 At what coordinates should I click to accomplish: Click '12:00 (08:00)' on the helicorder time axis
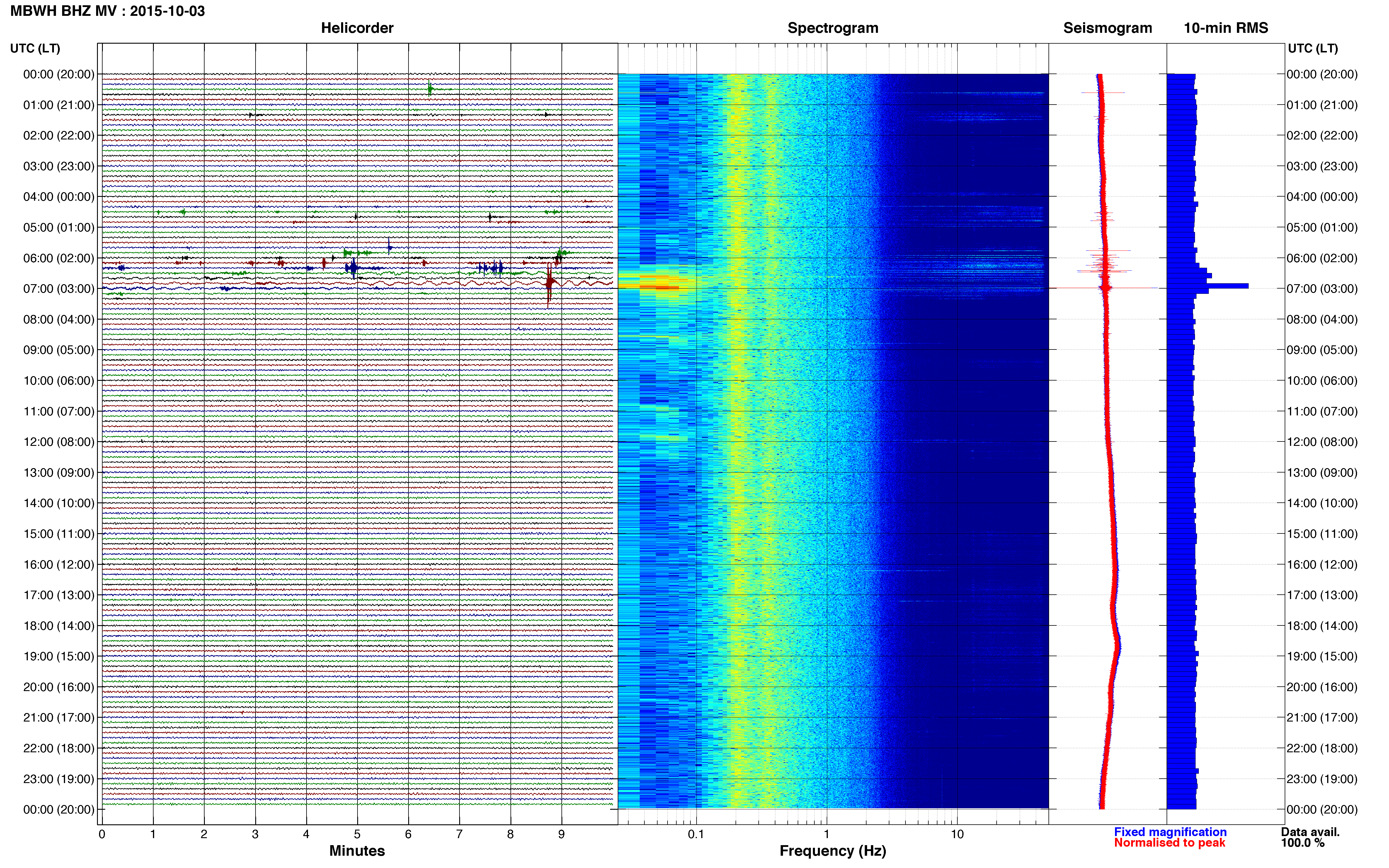click(x=59, y=442)
